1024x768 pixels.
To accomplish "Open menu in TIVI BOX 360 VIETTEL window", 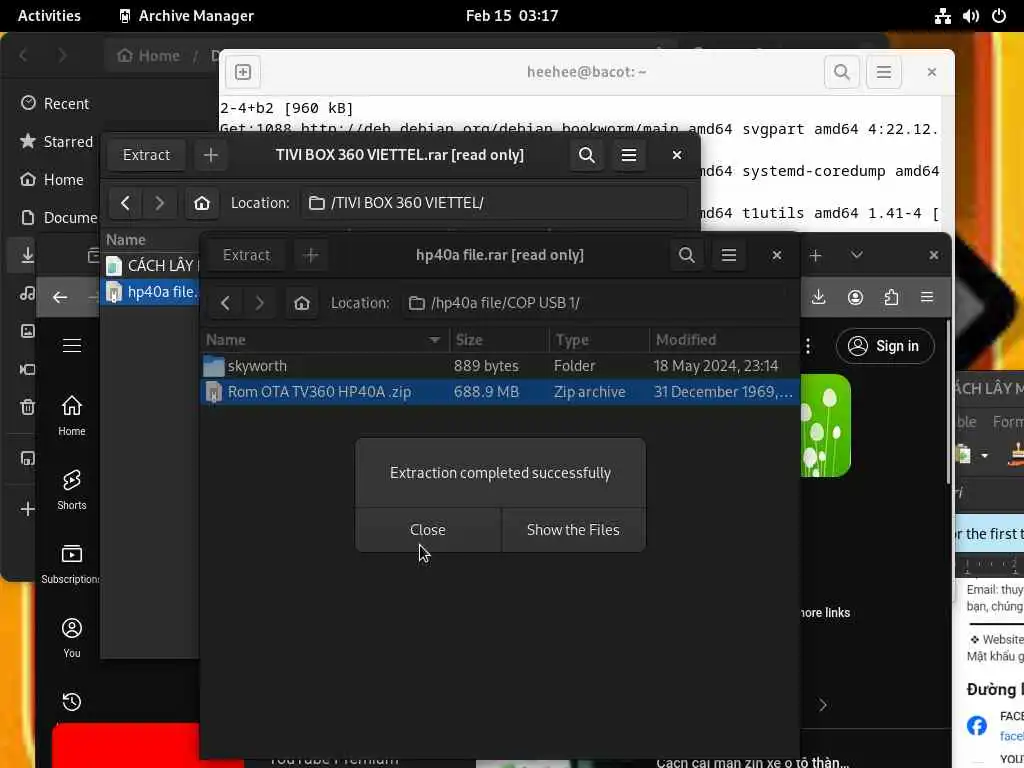I will point(629,155).
